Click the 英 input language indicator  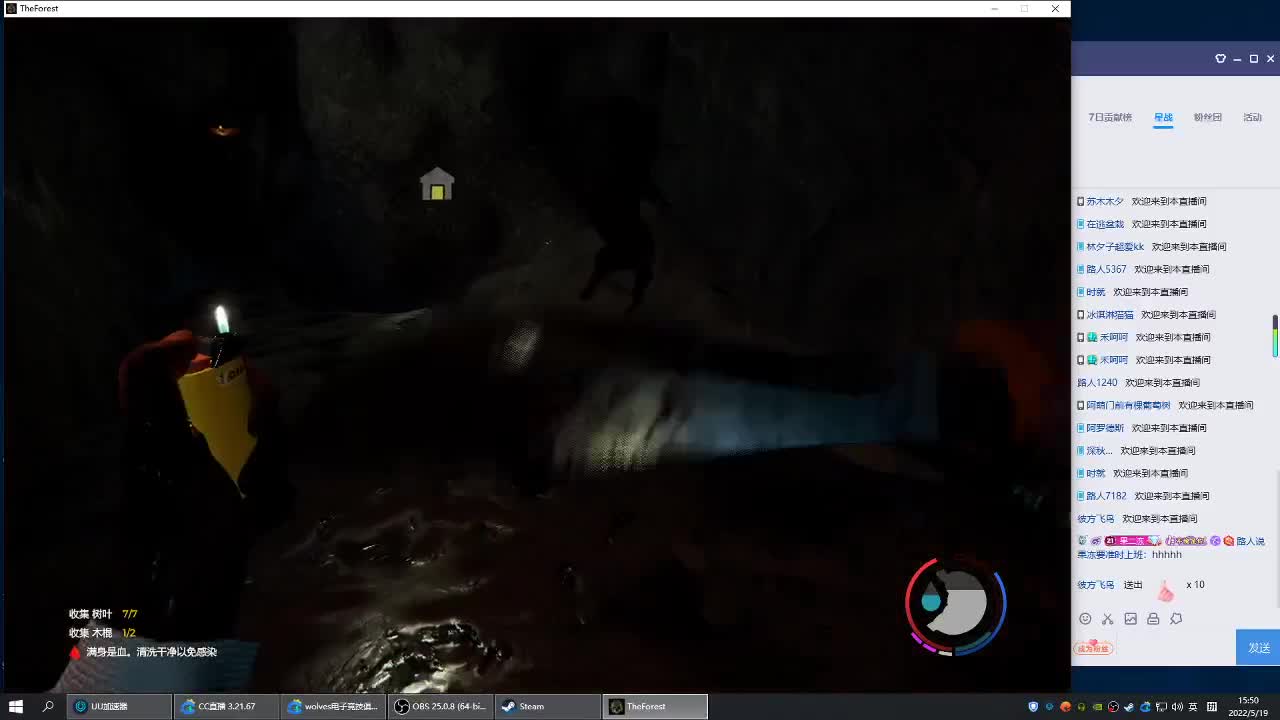(x=1194, y=707)
